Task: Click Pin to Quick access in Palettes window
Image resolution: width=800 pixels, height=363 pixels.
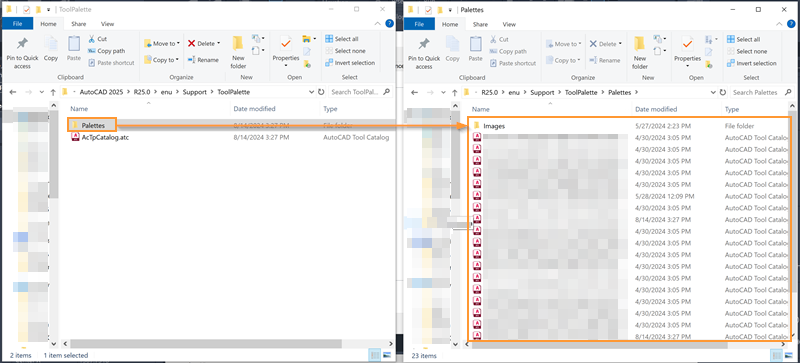Action: (x=423, y=54)
